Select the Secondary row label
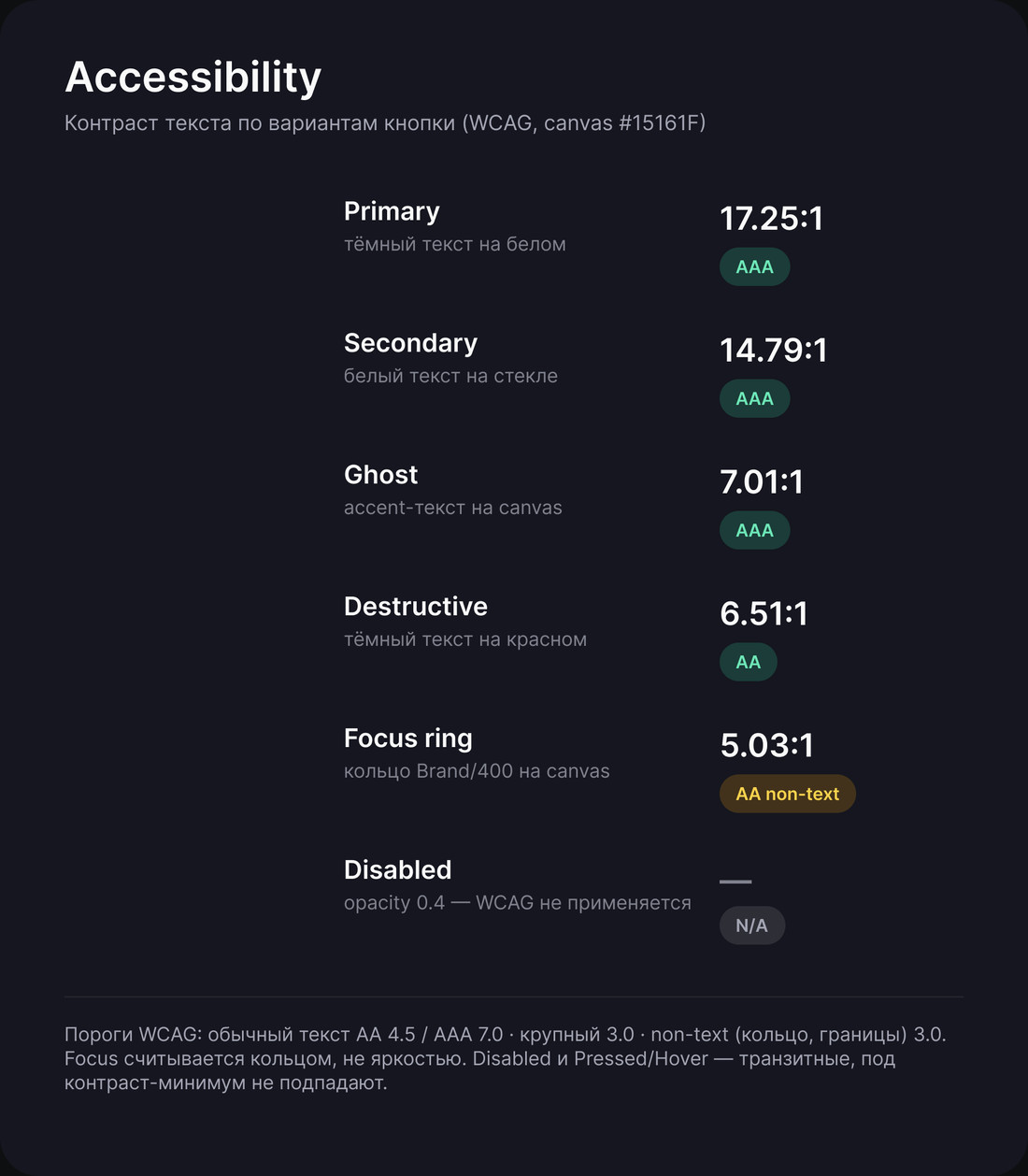Viewport: 1028px width, 1176px height. point(410,343)
